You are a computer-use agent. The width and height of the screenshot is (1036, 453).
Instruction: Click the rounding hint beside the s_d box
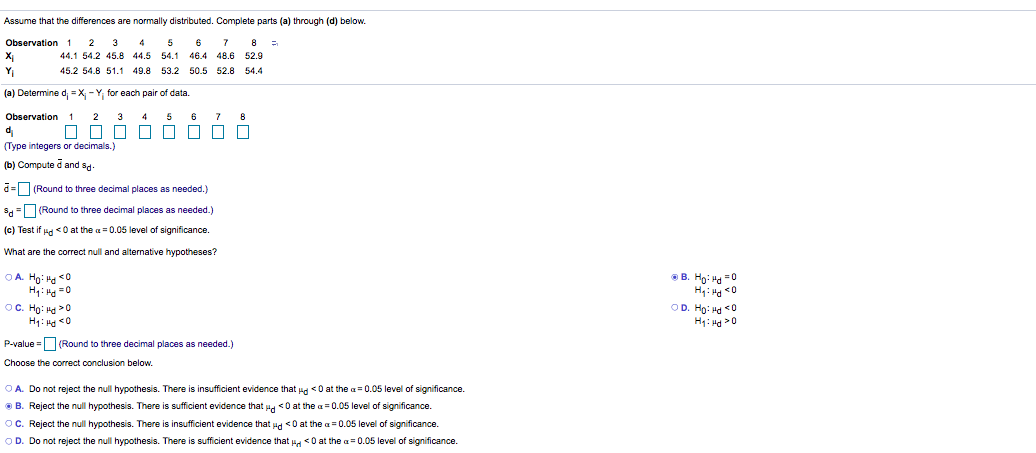(126, 211)
